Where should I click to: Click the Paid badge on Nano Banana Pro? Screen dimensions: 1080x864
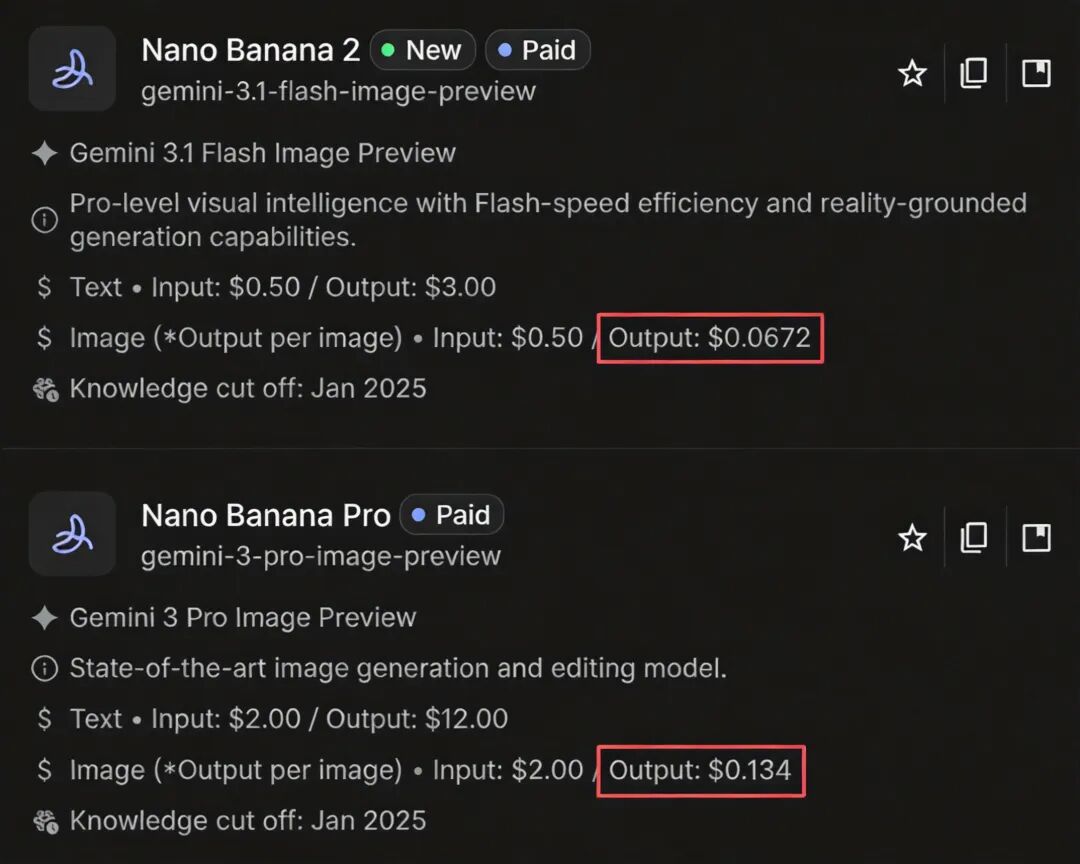pyautogui.click(x=452, y=514)
